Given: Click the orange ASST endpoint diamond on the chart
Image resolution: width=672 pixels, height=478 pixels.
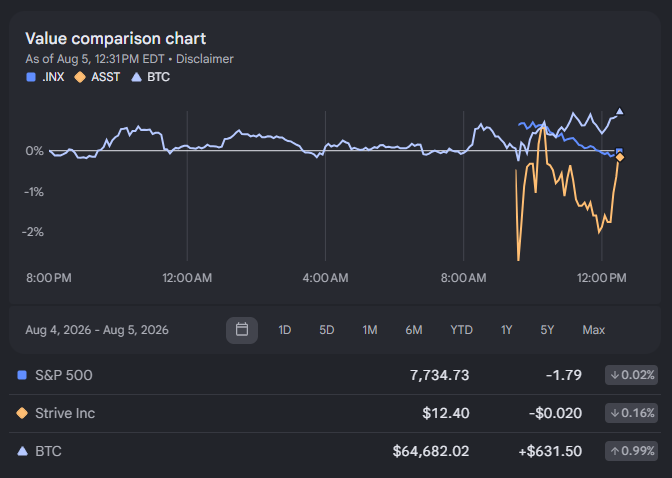Looking at the screenshot, I should (619, 158).
